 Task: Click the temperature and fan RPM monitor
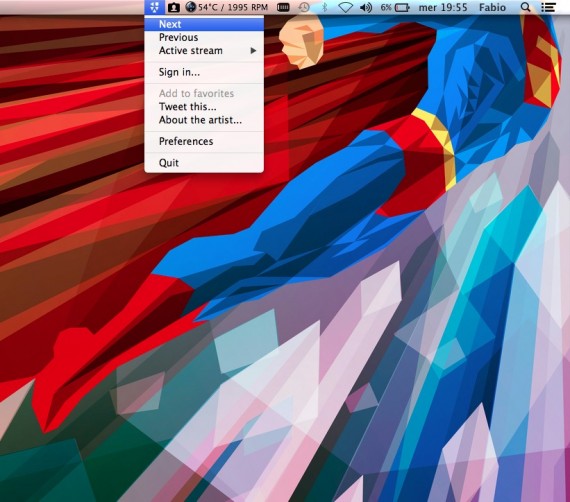point(226,7)
